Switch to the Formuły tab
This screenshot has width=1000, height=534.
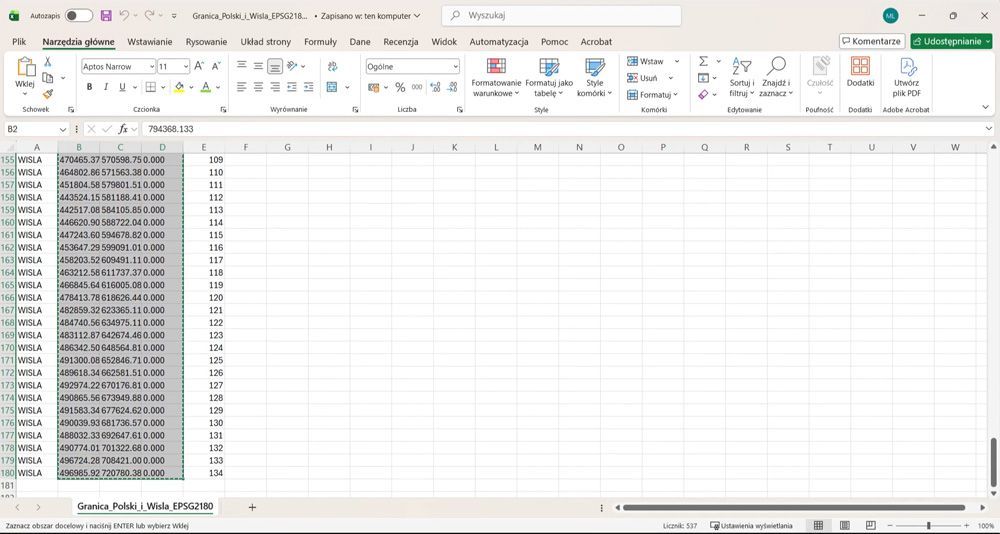[x=320, y=41]
